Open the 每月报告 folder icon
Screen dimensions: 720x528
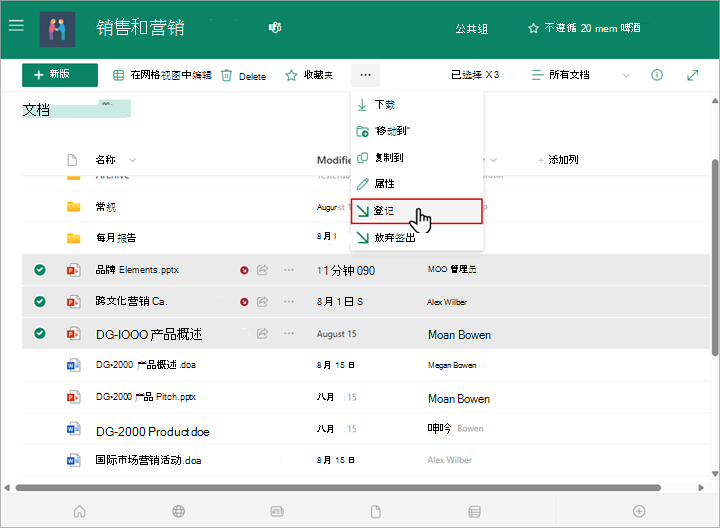coord(73,238)
